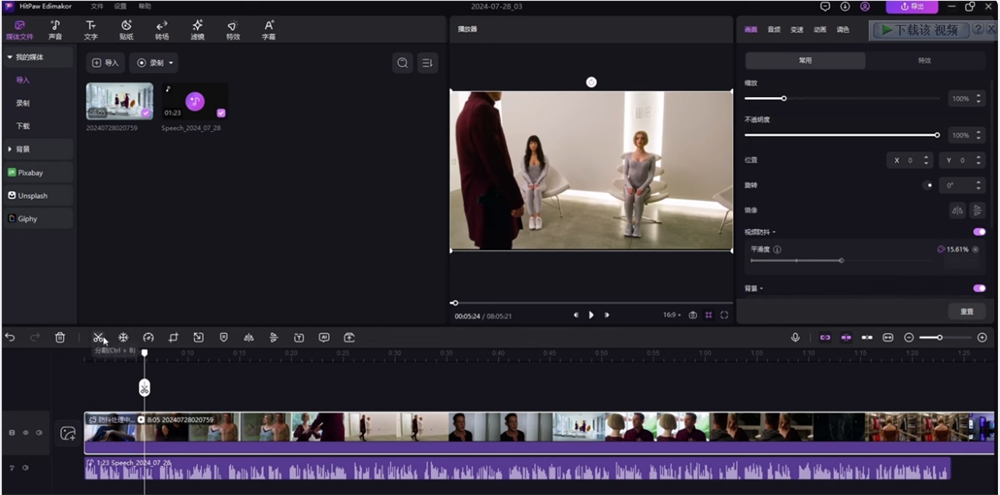Open the speed adjustment tool in timeline toolbar
Screen dimensions: 1000x495
click(148, 338)
